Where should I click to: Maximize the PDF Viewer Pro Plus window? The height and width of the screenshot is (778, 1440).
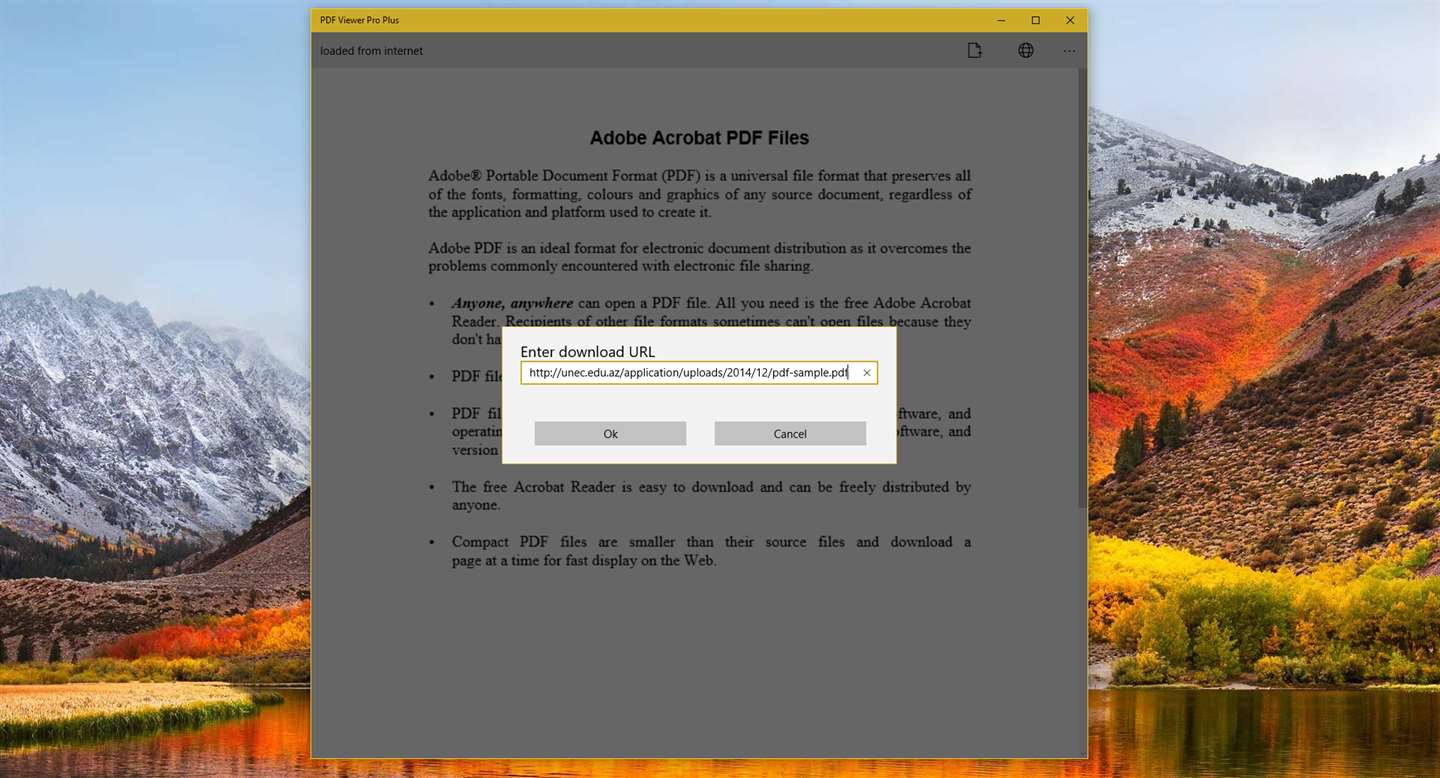point(1035,20)
